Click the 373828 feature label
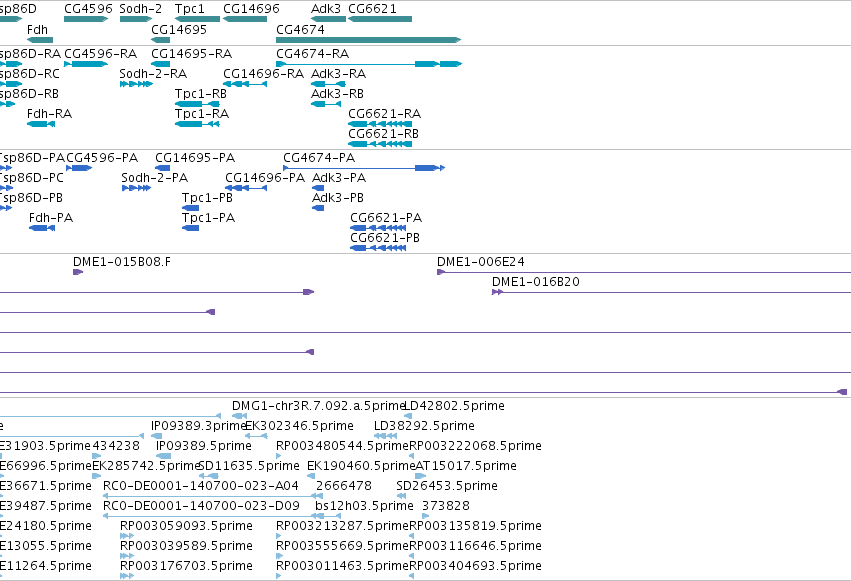The height and width of the screenshot is (581, 851). coord(446,506)
